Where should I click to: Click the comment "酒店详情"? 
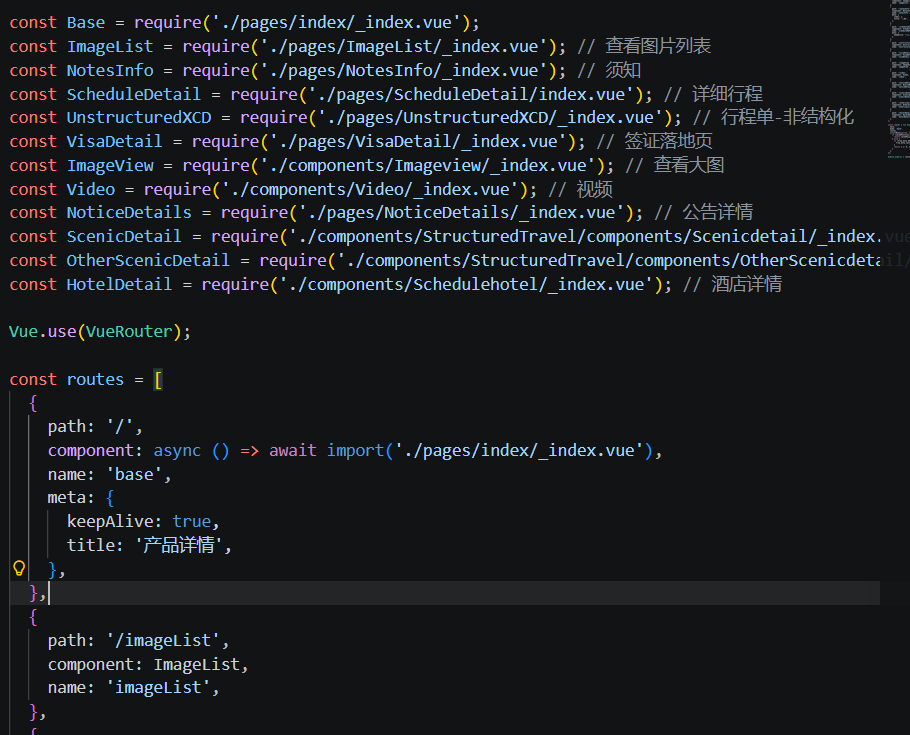(x=747, y=284)
